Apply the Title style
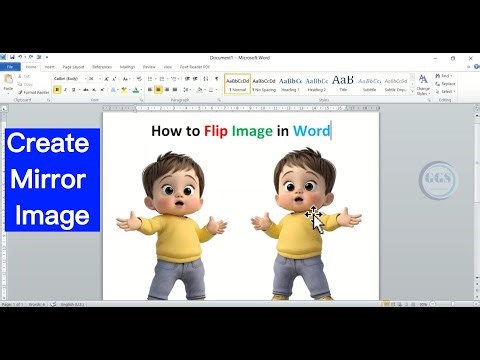480x360 pixels. (343, 84)
